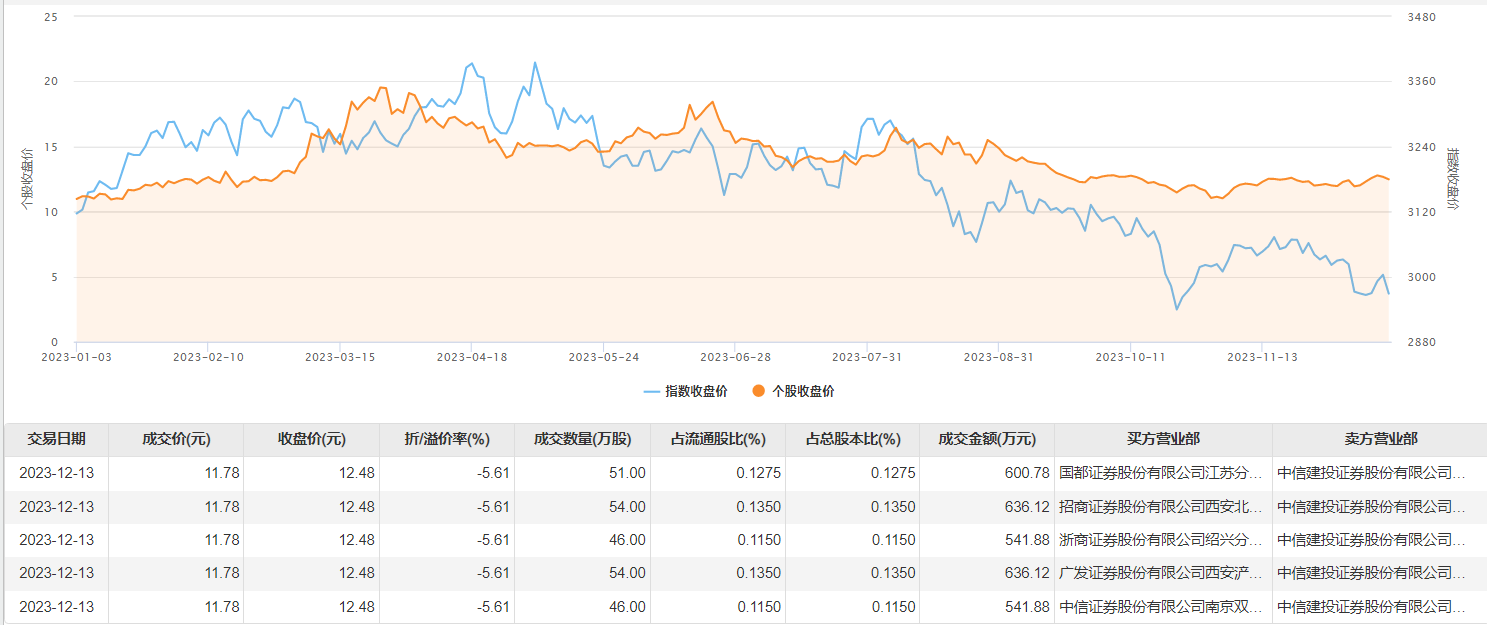
Task: Click the 2023-10-11 x-axis date label
Action: [1130, 357]
